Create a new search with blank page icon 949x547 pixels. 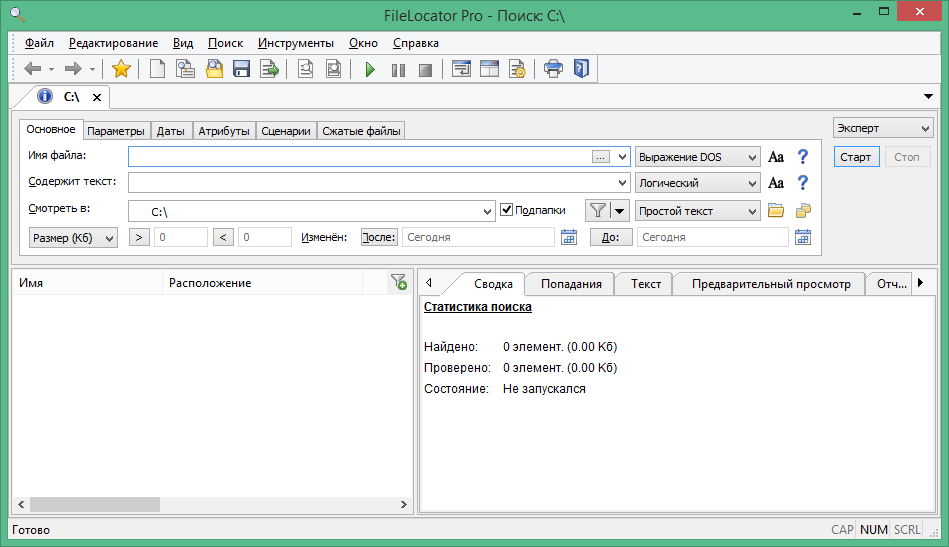pos(157,69)
